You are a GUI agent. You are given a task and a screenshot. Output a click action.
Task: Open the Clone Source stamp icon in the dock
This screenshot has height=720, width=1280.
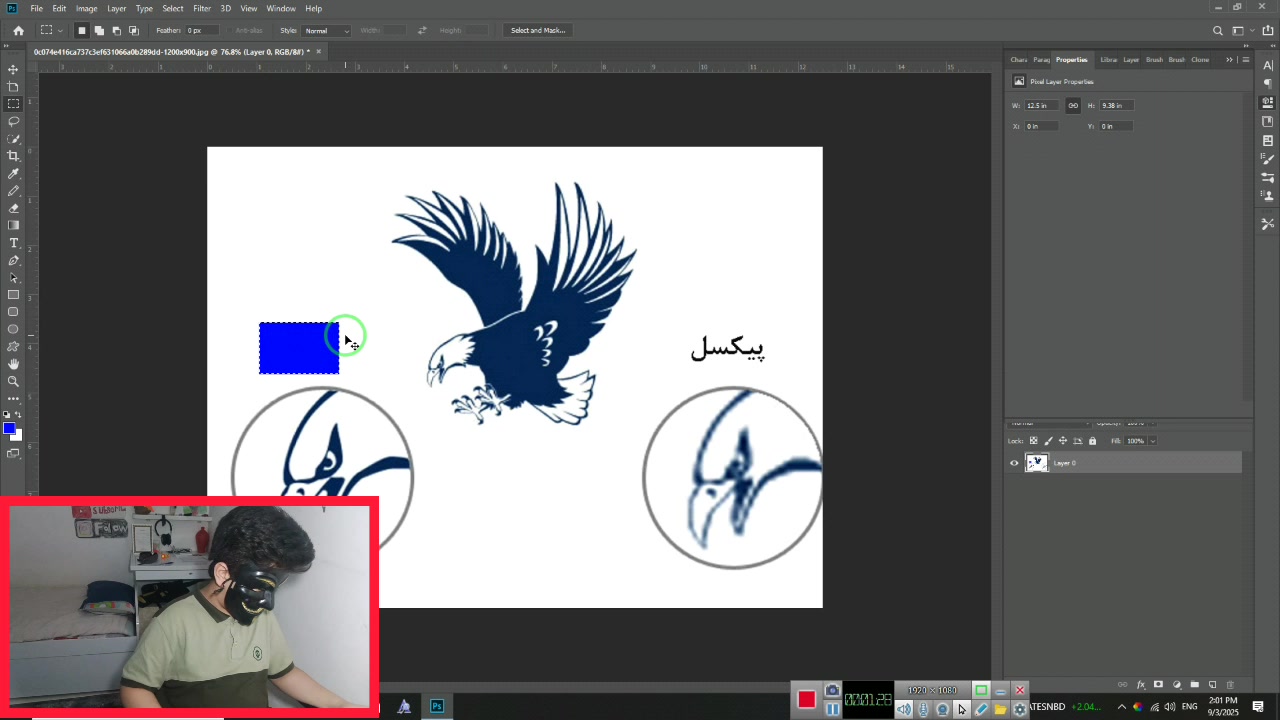click(x=1268, y=196)
